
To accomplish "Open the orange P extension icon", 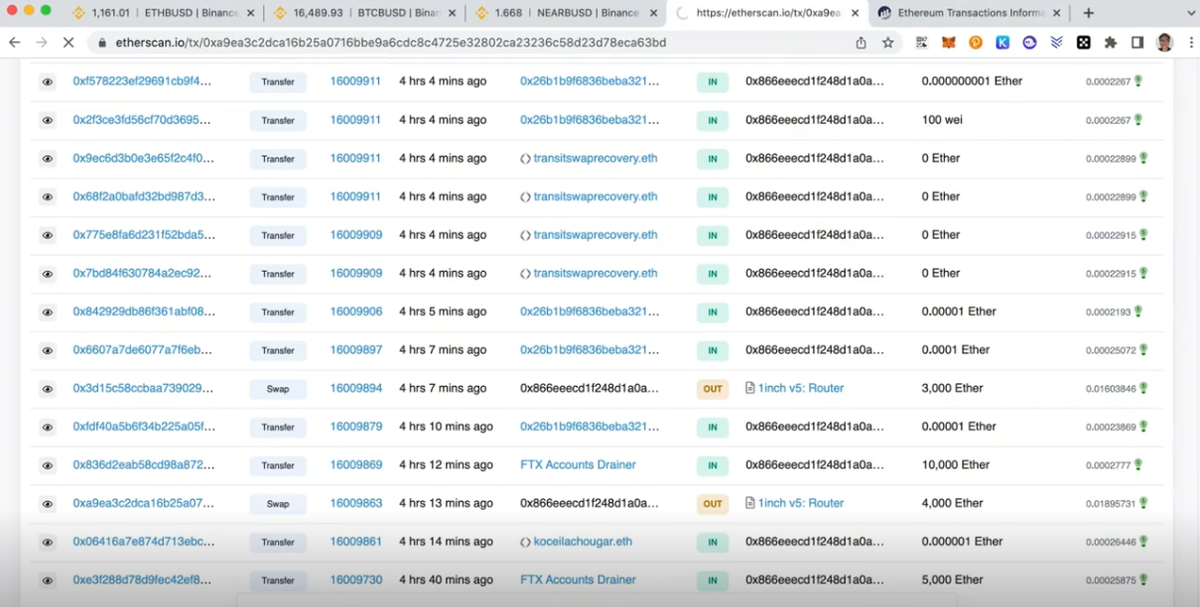I will tap(975, 43).
